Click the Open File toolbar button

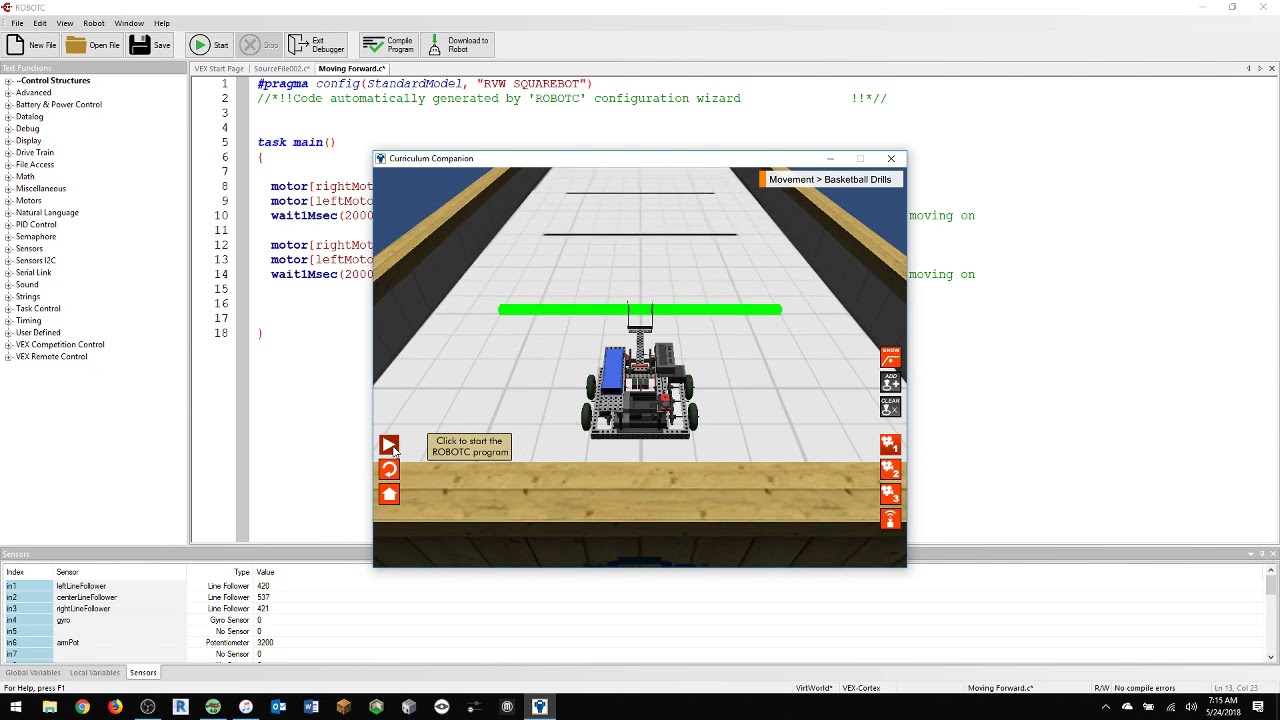pyautogui.click(x=93, y=45)
